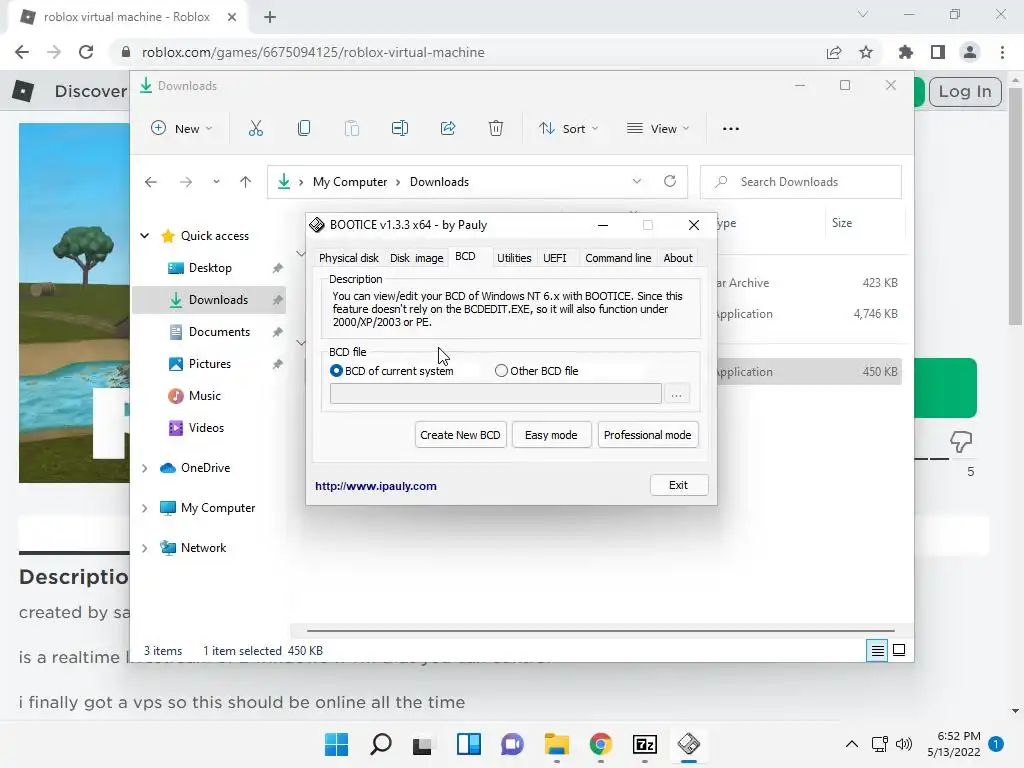Click the Paste icon in Downloads toolbar
This screenshot has height=768, width=1024.
(351, 129)
